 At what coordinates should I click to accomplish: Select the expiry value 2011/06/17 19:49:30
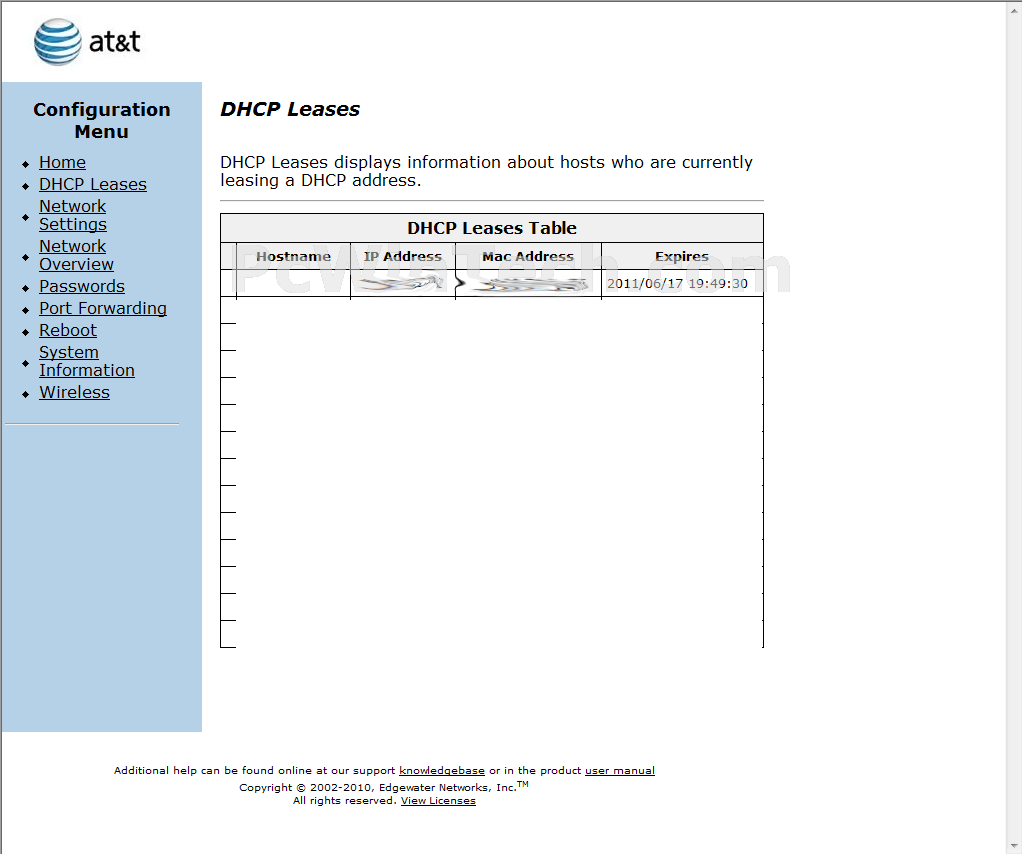(677, 284)
